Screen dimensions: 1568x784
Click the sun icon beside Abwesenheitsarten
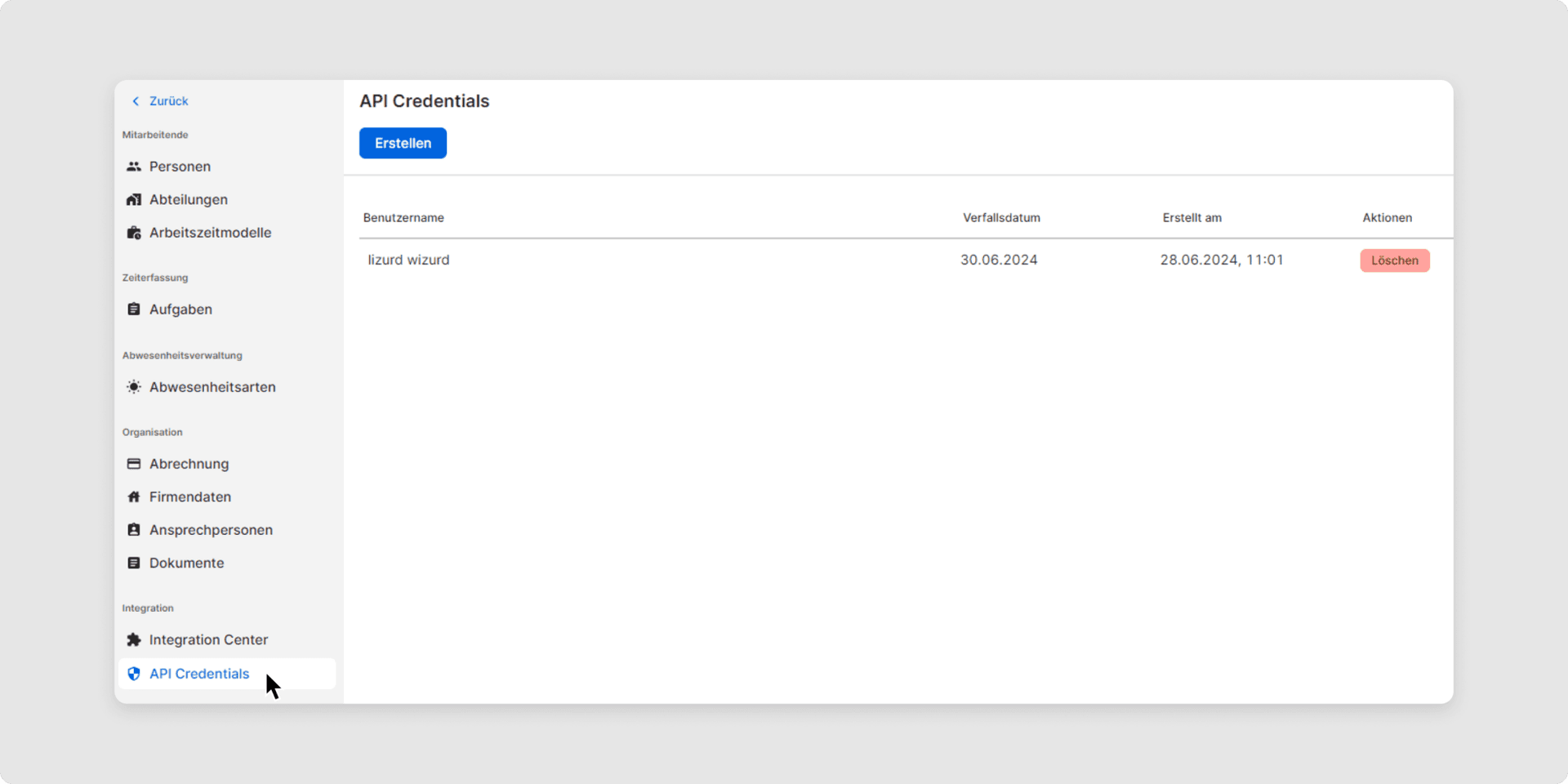(134, 387)
